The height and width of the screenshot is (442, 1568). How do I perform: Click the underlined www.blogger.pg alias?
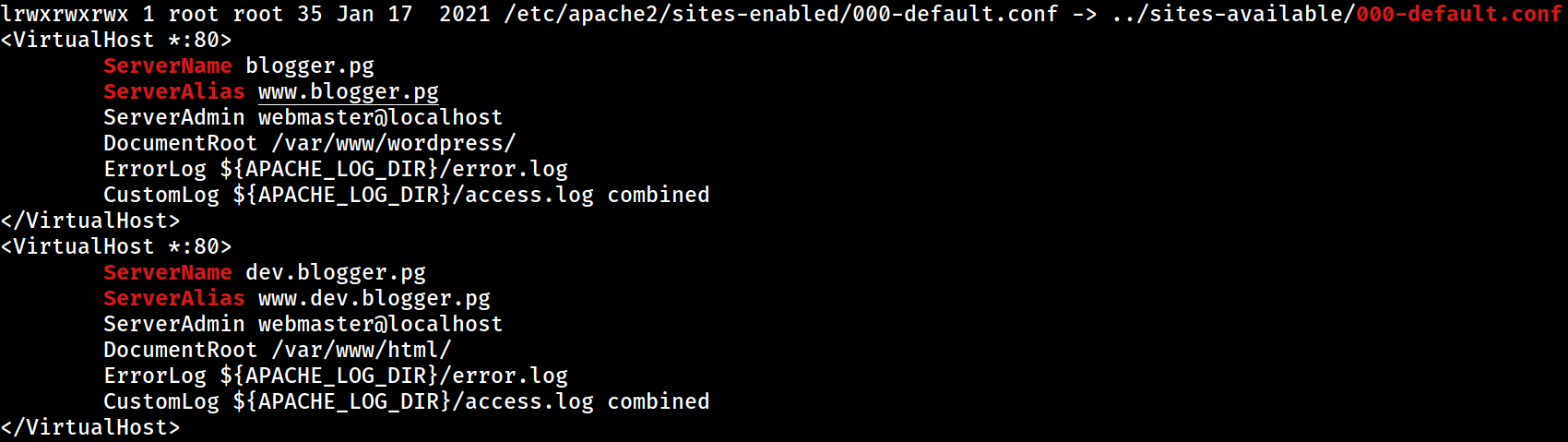[349, 91]
